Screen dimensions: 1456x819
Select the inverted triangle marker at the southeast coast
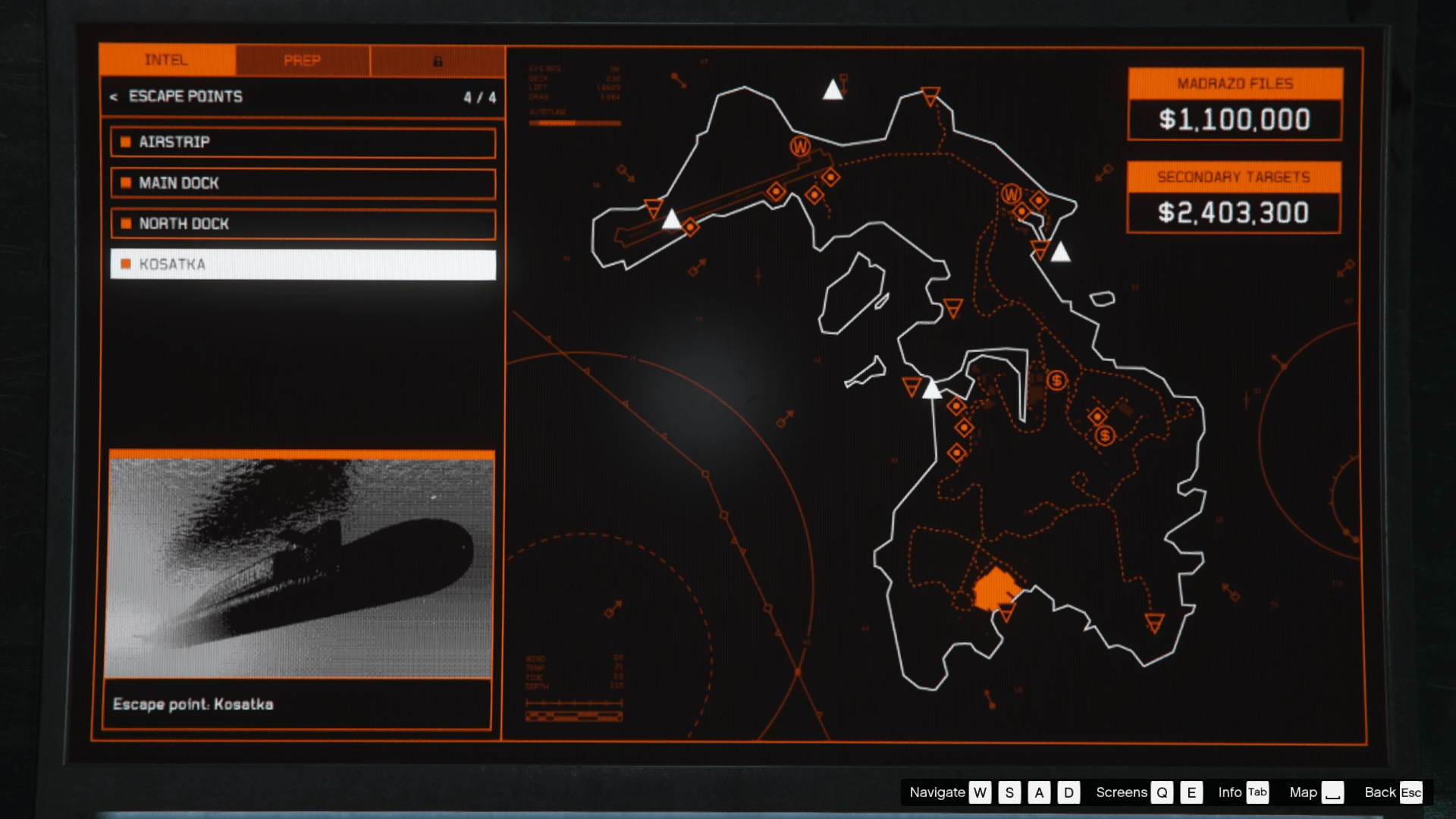pyautogui.click(x=1153, y=623)
